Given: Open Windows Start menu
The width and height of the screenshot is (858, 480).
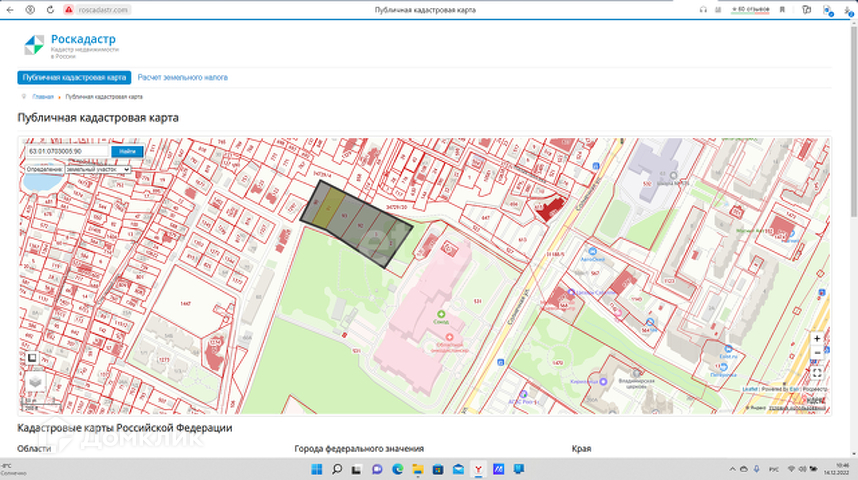Looking at the screenshot, I should 318,469.
